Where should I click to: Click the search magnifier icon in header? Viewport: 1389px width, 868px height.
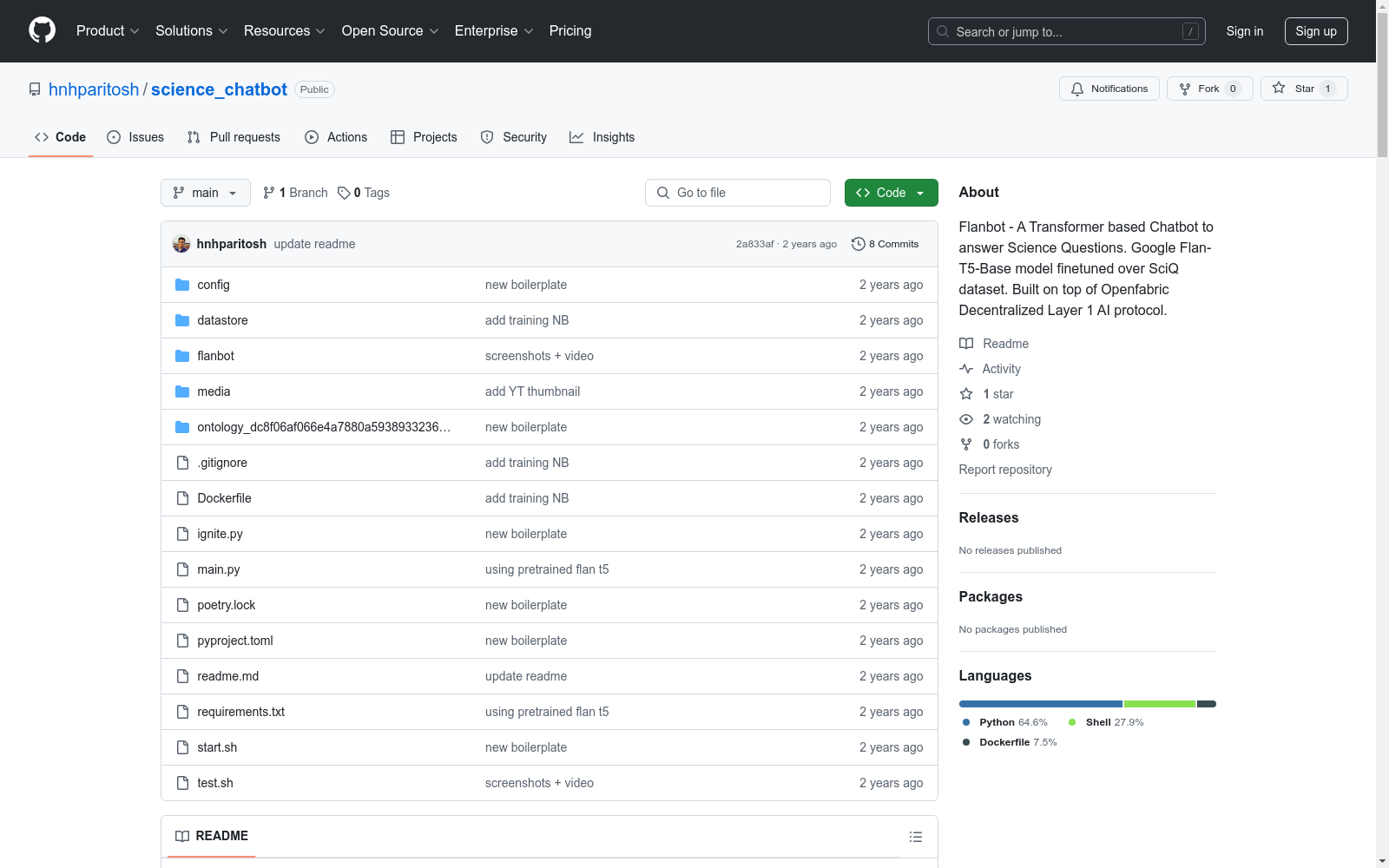point(943,31)
